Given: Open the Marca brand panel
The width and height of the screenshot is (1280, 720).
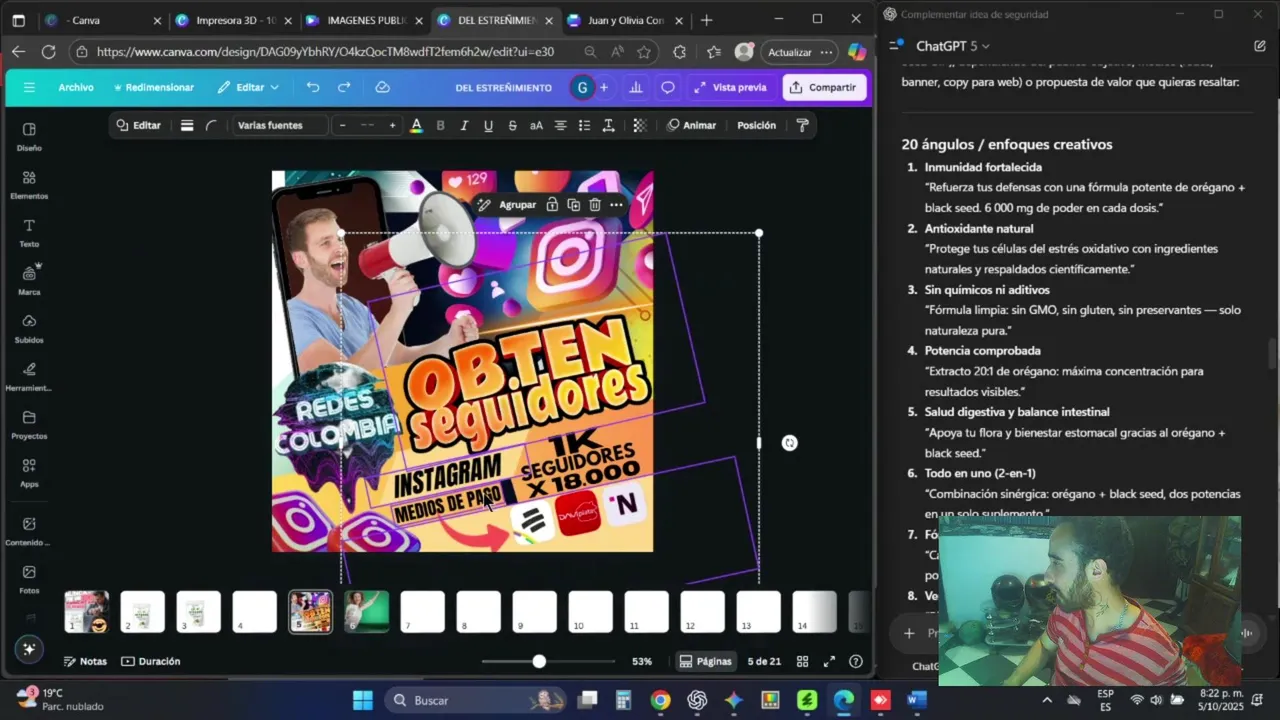Looking at the screenshot, I should pos(29,280).
